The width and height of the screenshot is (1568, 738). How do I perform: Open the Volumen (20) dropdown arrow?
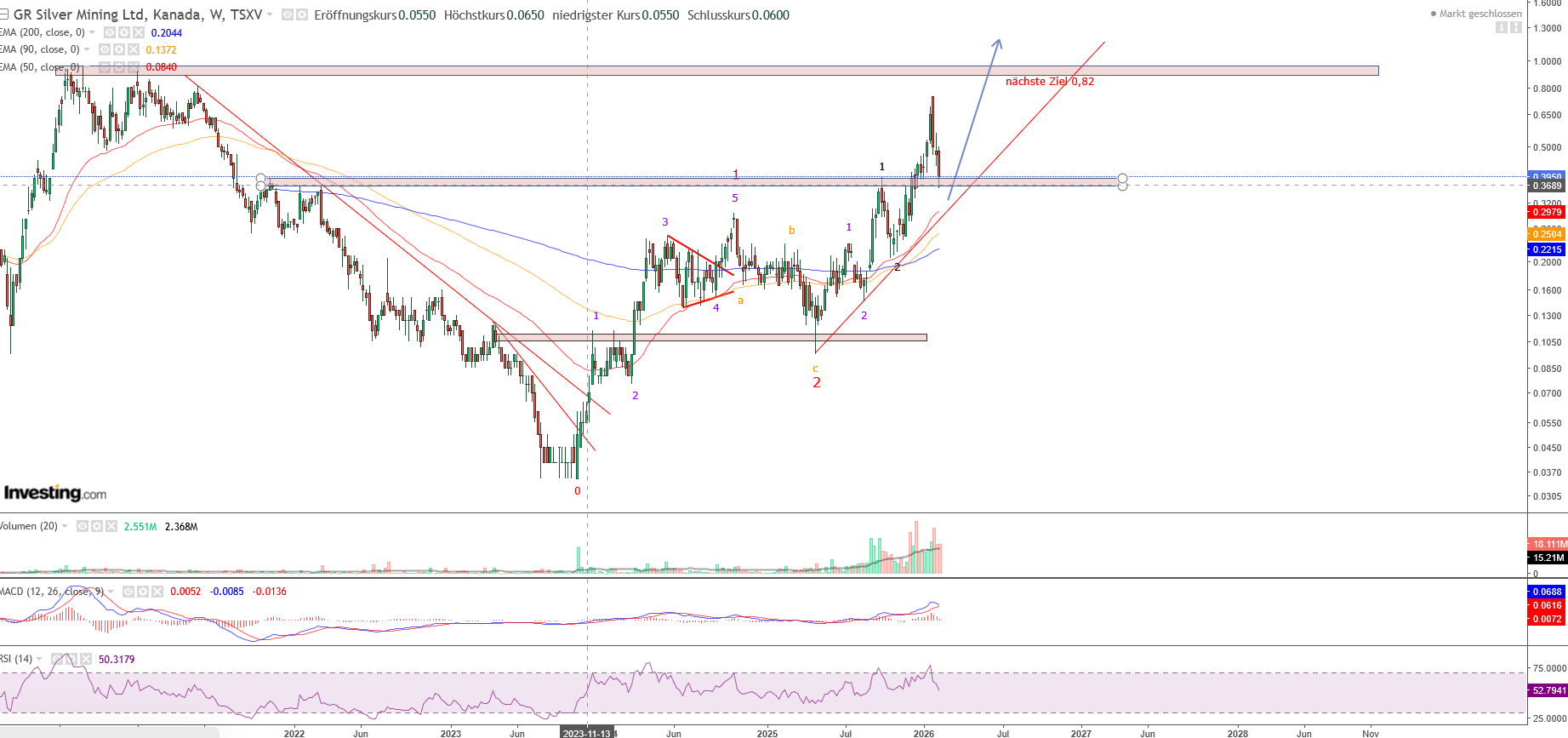click(65, 526)
